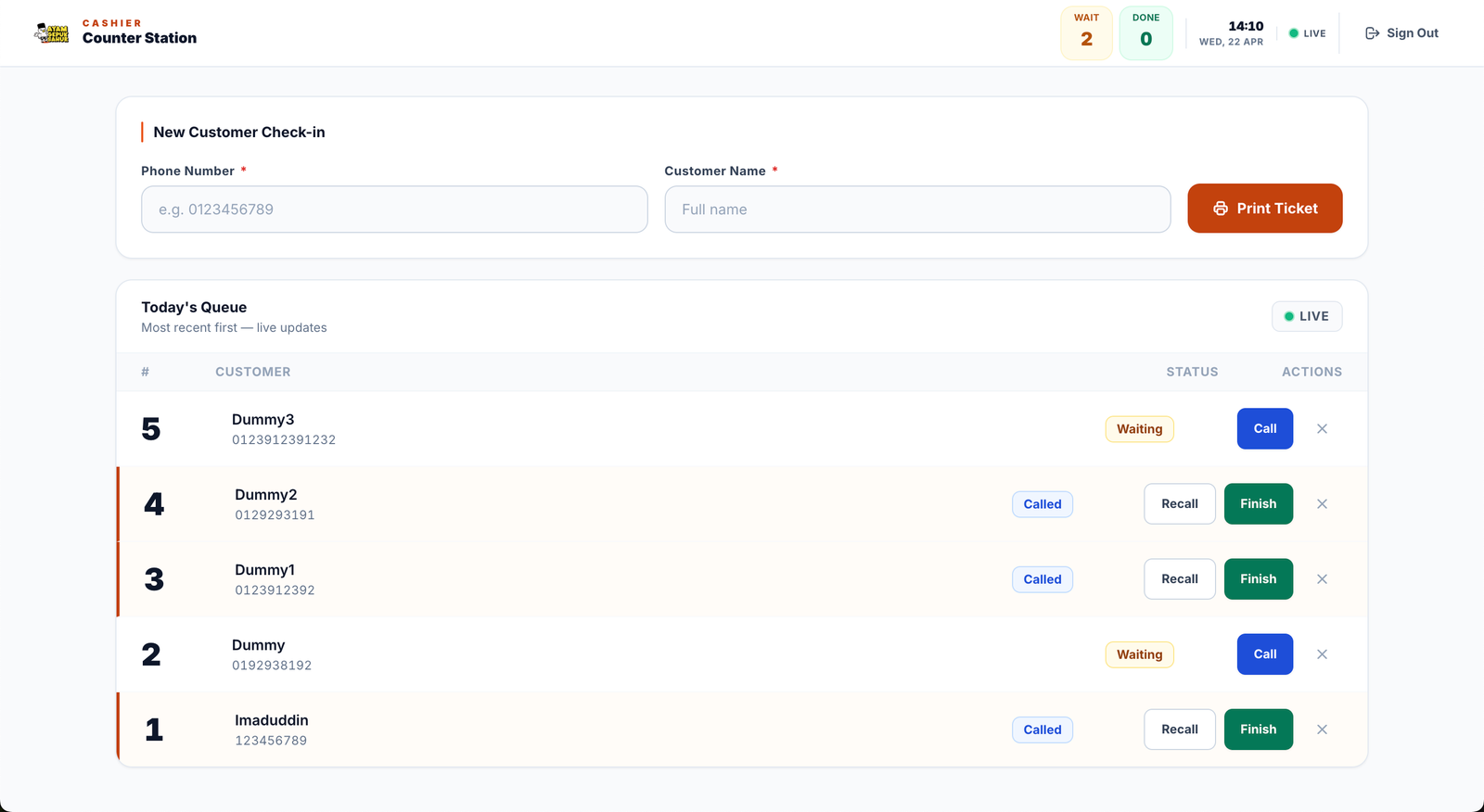Viewport: 1484px width, 812px height.
Task: Delete Imaduddin's ticket using X icon
Action: coord(1322,730)
